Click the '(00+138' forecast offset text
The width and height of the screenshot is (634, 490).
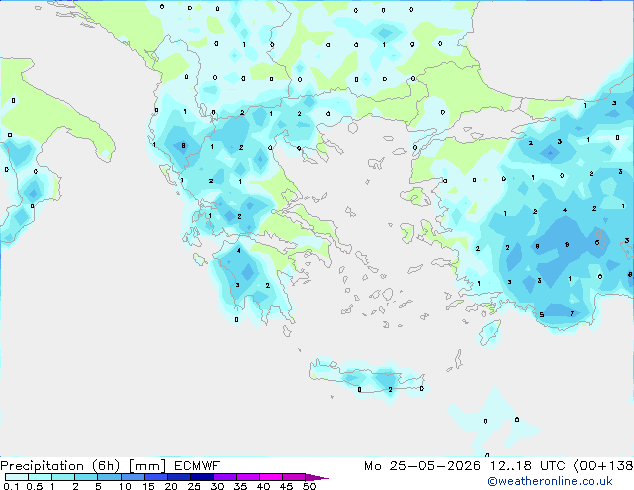pyautogui.click(x=603, y=466)
